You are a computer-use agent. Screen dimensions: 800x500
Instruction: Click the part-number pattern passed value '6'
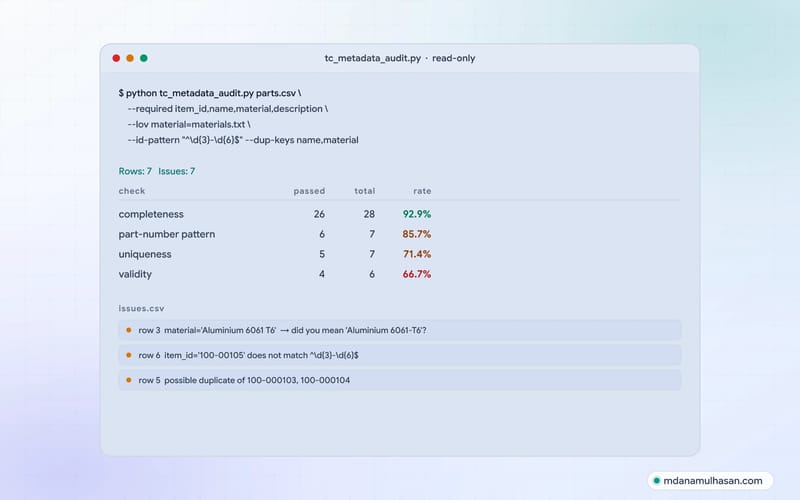(x=322, y=234)
